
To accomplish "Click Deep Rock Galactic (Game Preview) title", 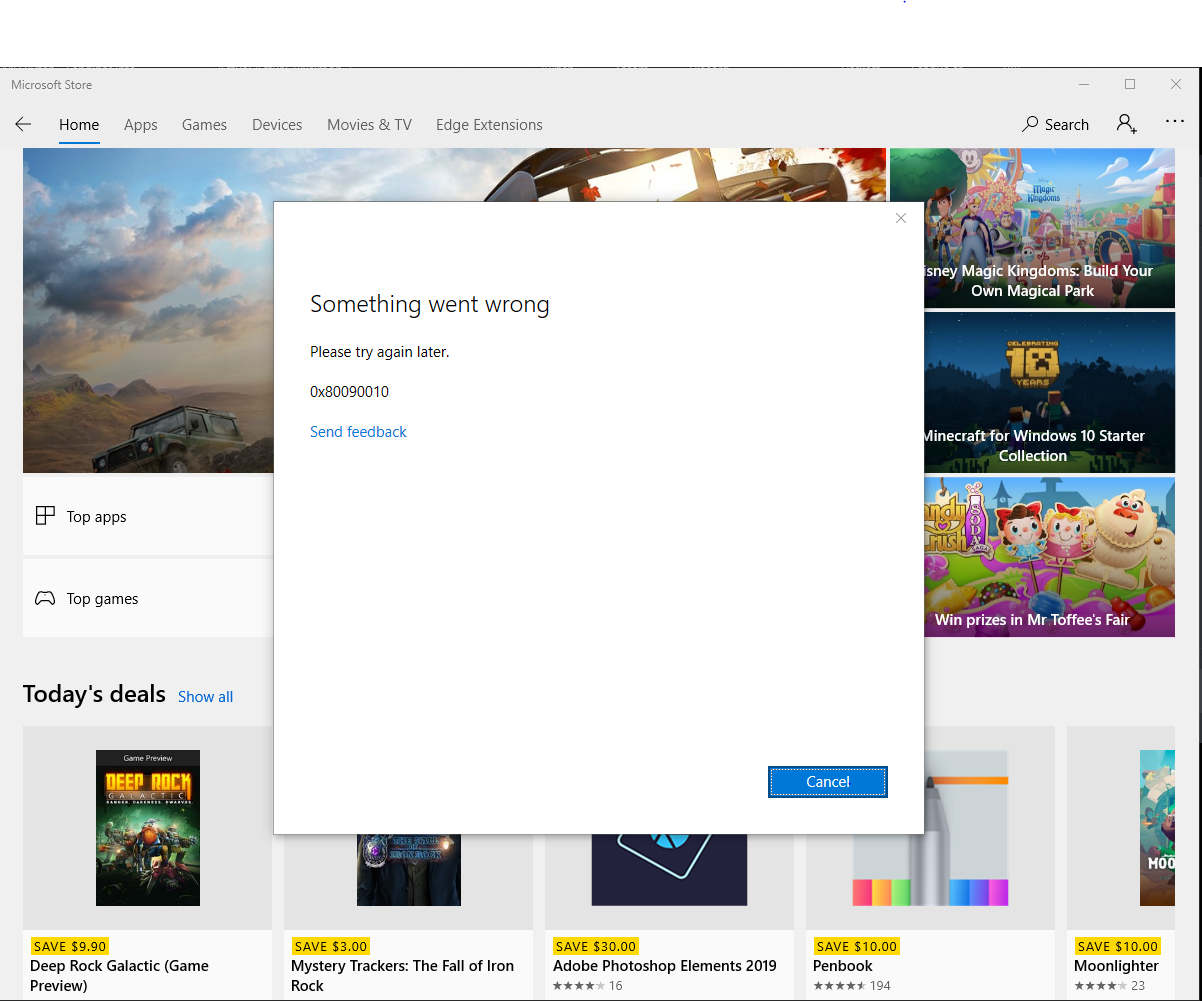I will pos(120,976).
